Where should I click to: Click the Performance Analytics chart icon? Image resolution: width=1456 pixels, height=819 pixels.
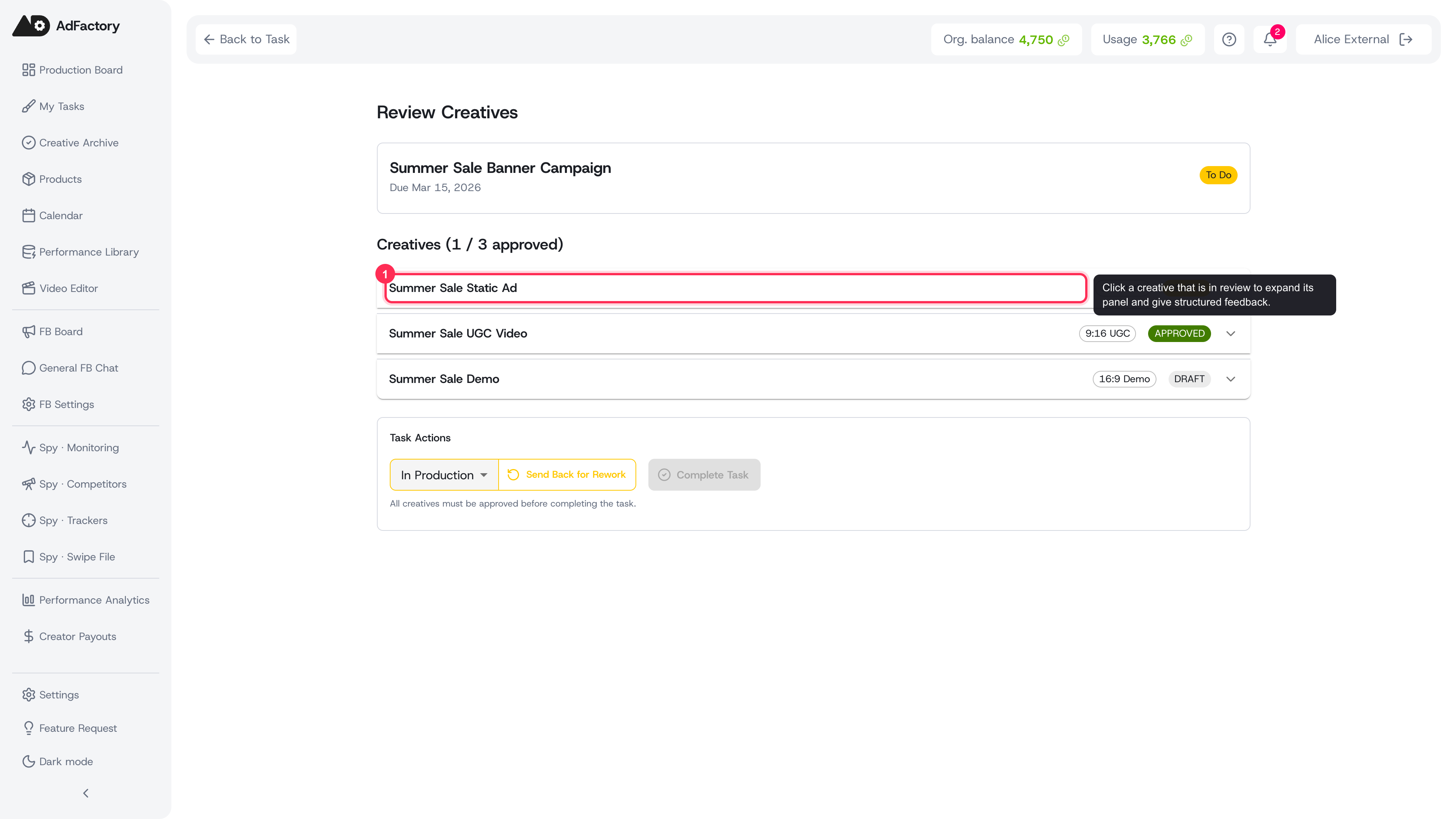click(x=29, y=600)
